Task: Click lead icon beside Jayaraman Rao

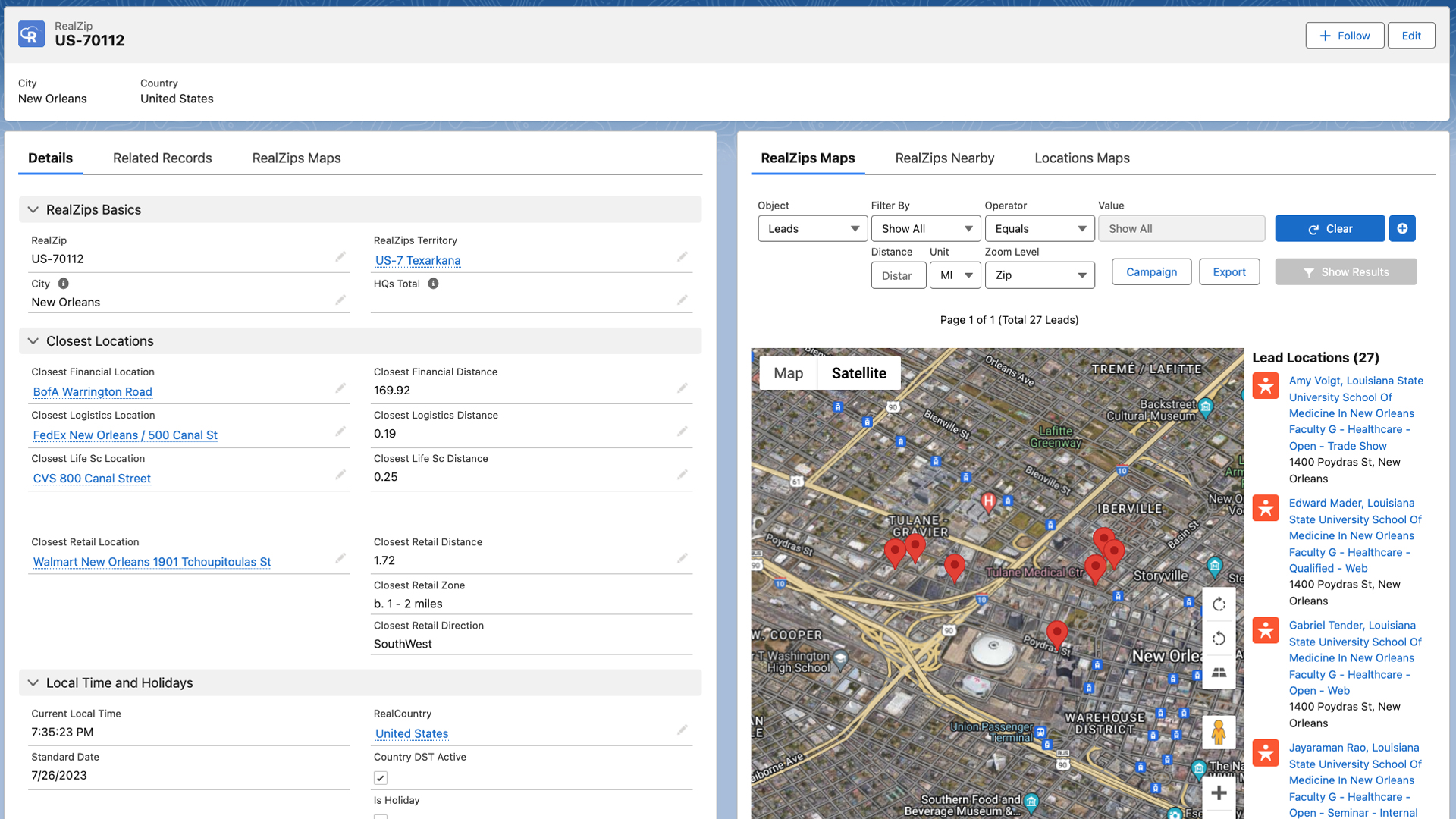Action: 1266,753
